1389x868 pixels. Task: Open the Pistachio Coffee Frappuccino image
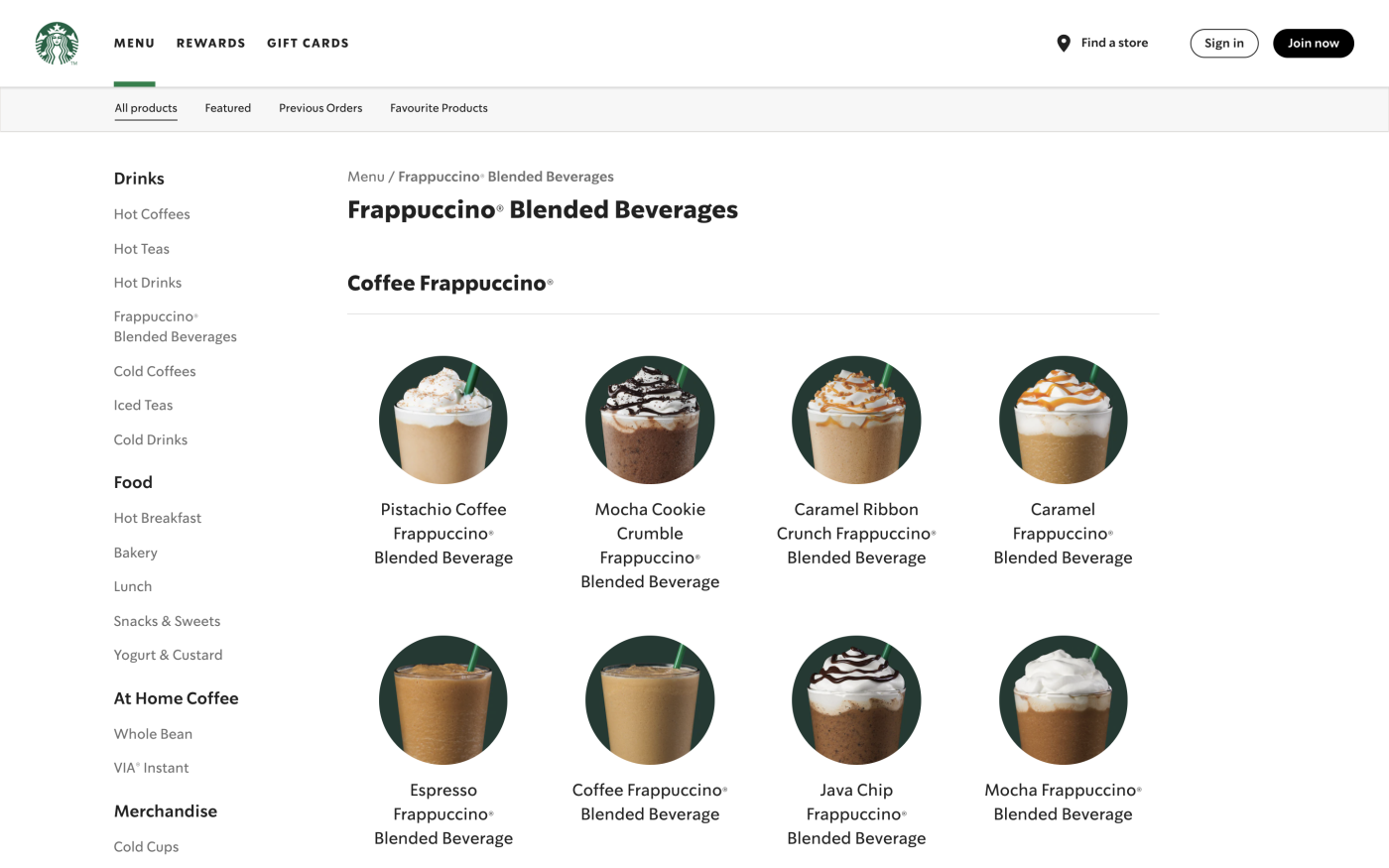[443, 420]
